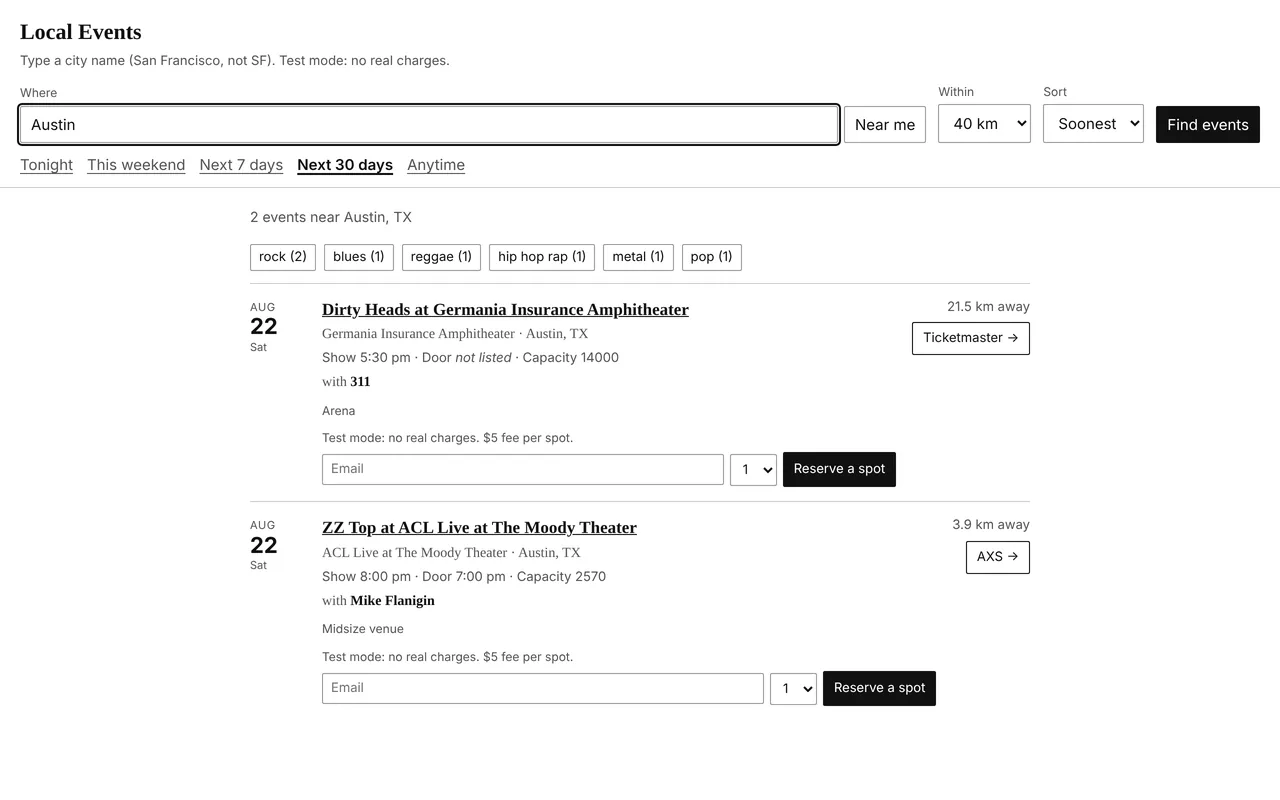Toggle the reggae (1) genre chip

click(441, 257)
